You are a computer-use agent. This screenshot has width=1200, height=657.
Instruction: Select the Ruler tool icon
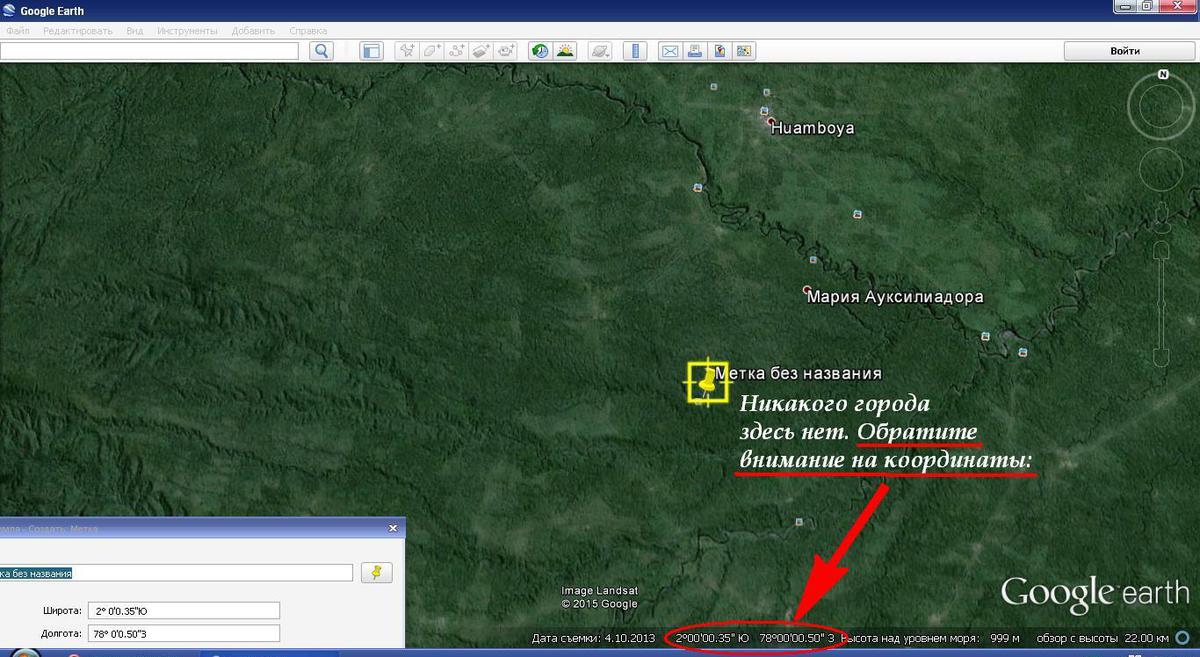click(x=634, y=51)
